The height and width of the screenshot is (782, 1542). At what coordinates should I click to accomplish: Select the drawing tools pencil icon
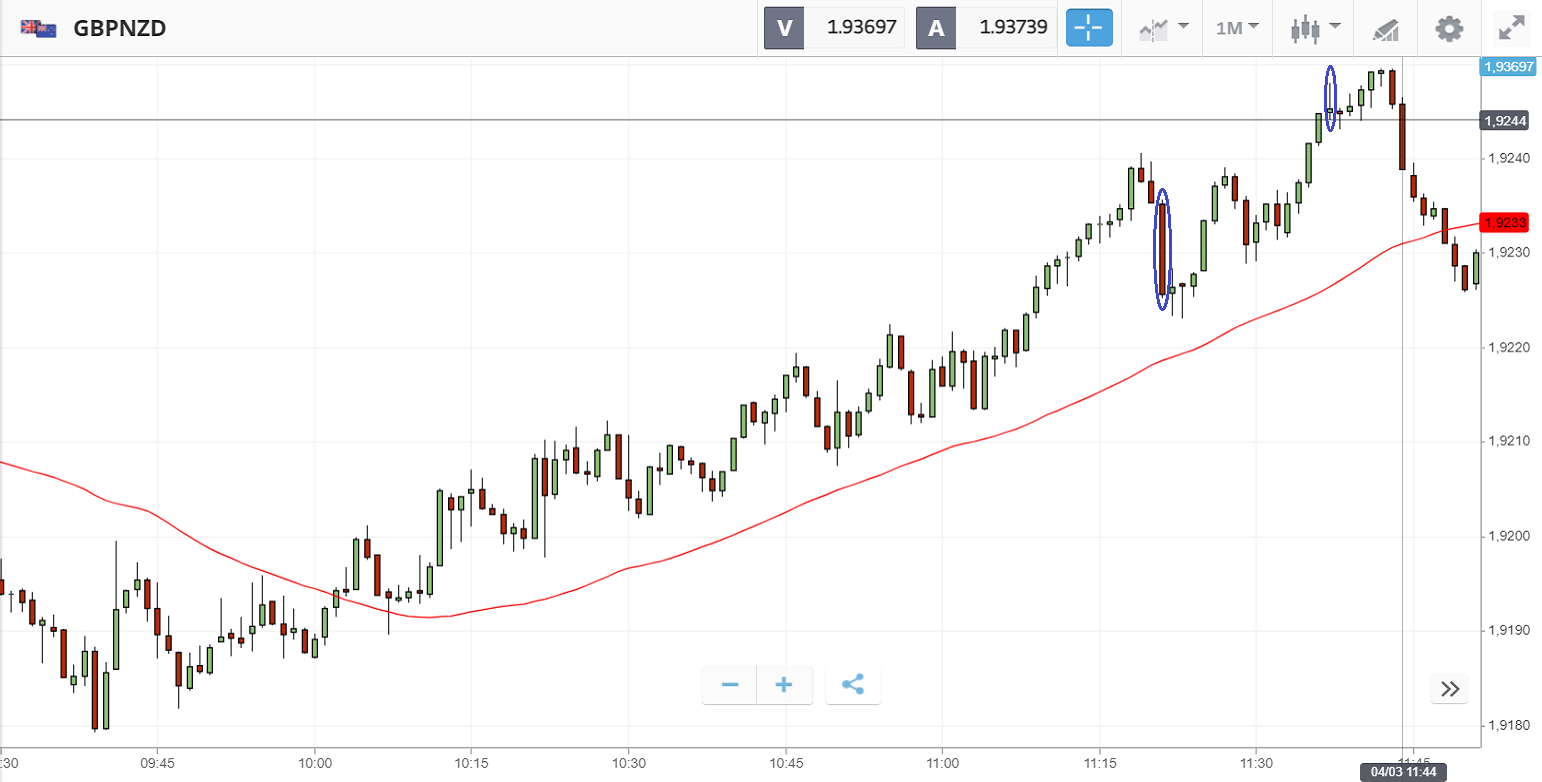point(1385,29)
